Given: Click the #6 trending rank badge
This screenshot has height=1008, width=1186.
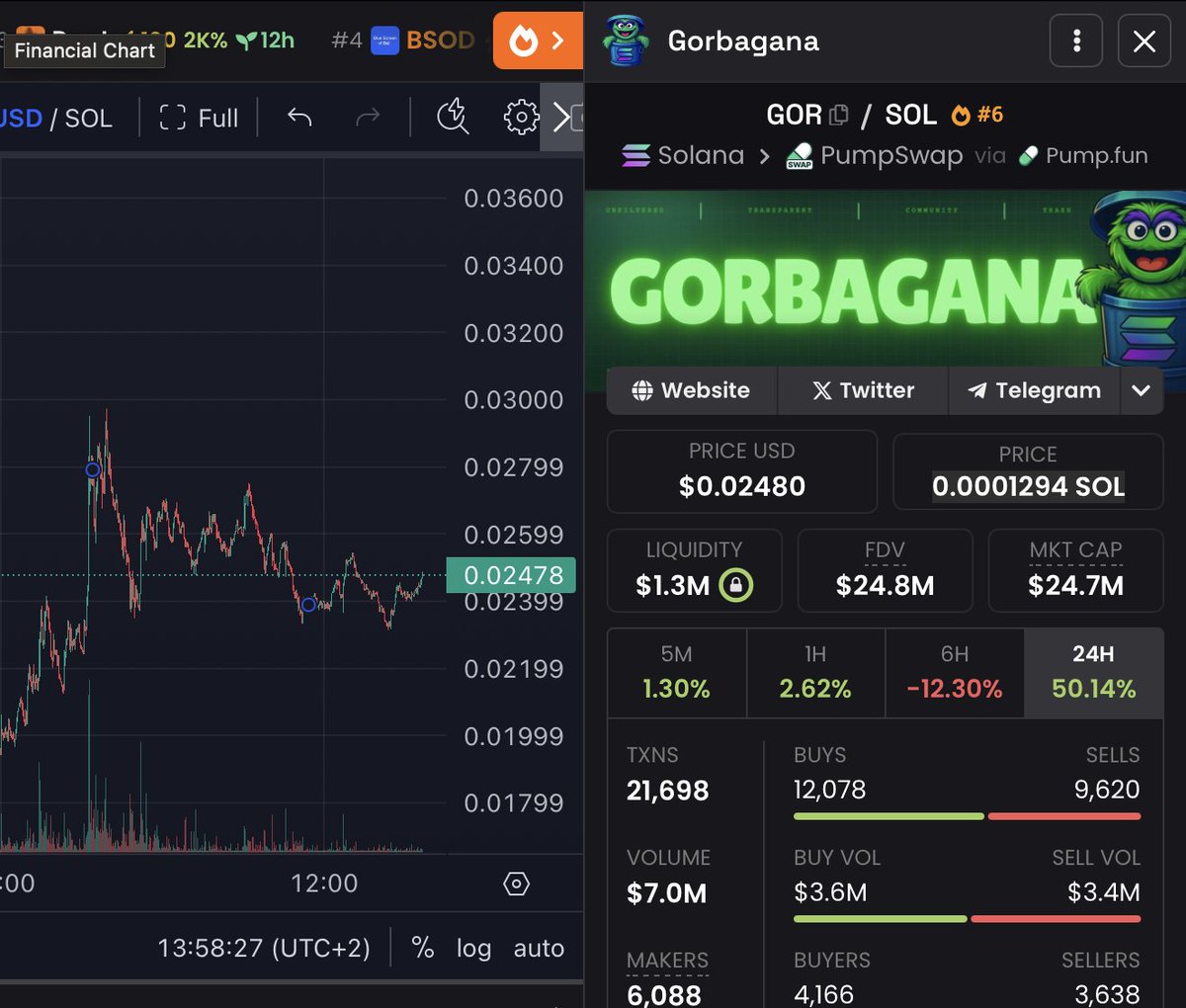Looking at the screenshot, I should tap(977, 115).
